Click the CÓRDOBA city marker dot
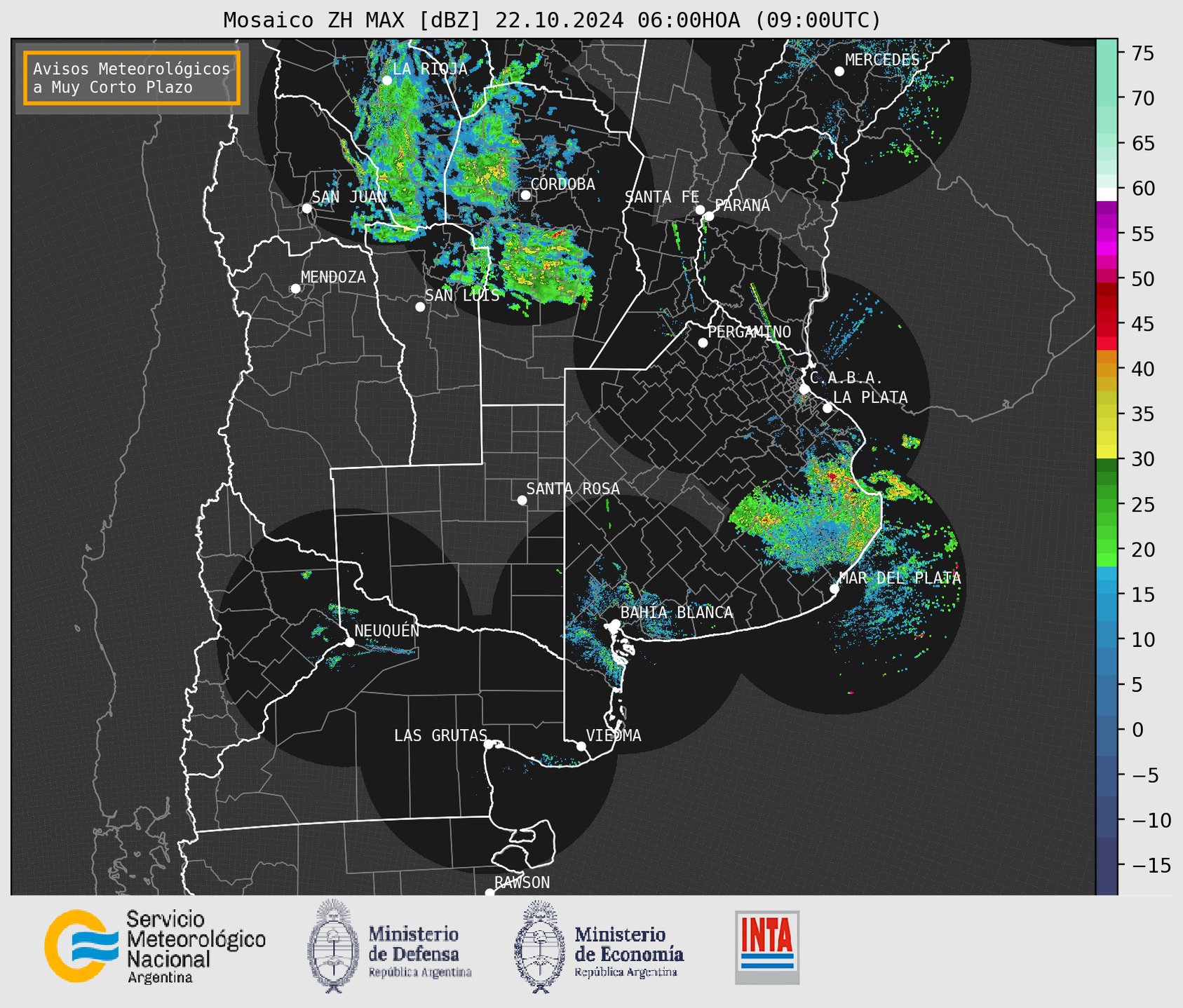Image resolution: width=1183 pixels, height=1008 pixels. click(x=525, y=195)
